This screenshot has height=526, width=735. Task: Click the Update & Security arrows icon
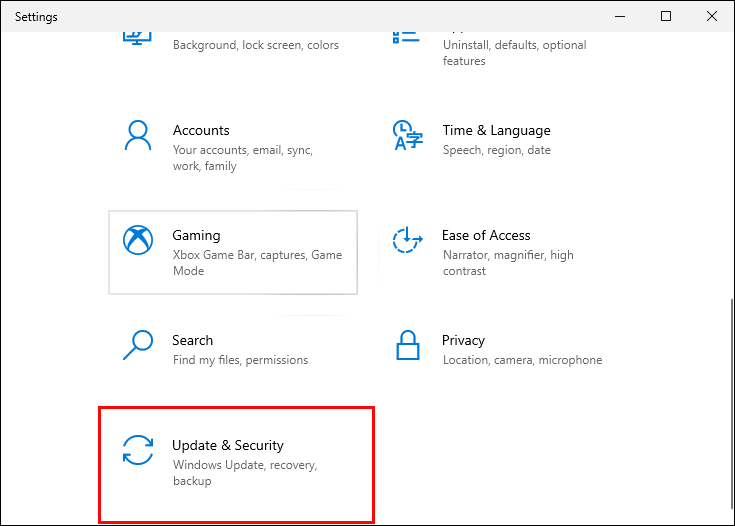click(x=137, y=451)
